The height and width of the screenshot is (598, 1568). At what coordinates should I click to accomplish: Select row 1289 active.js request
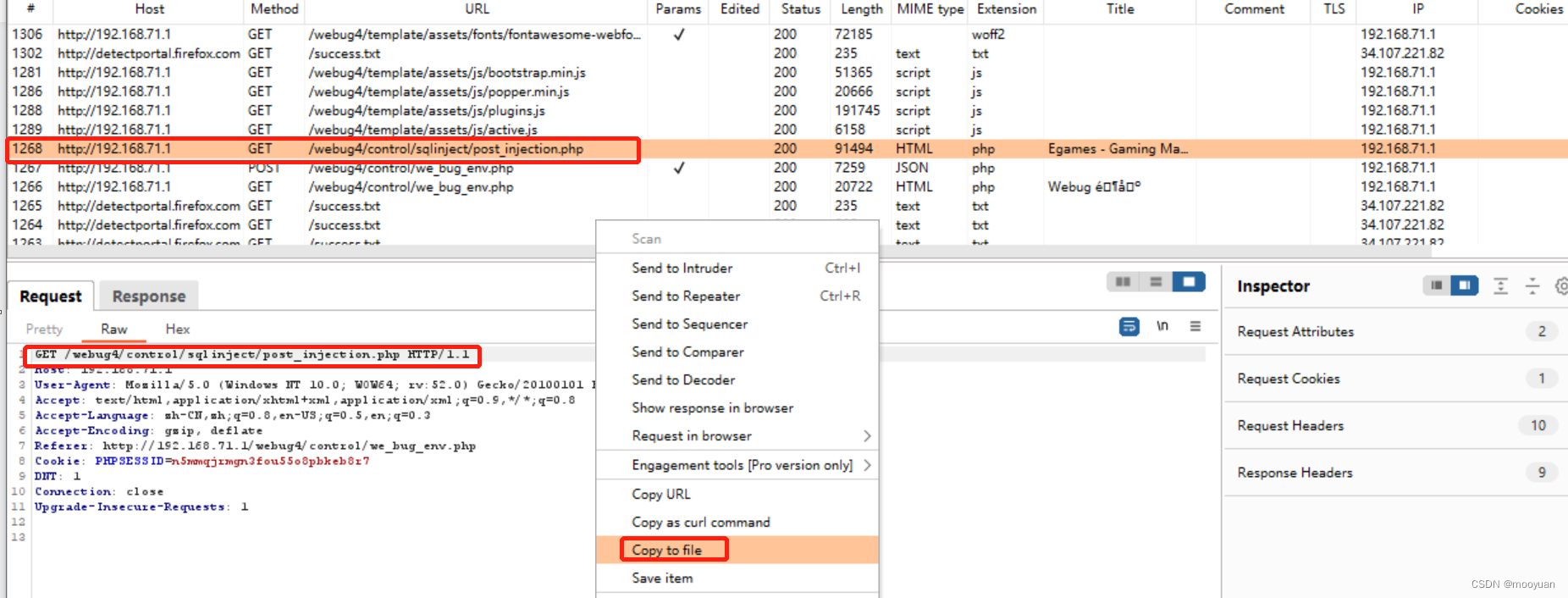click(x=787, y=130)
